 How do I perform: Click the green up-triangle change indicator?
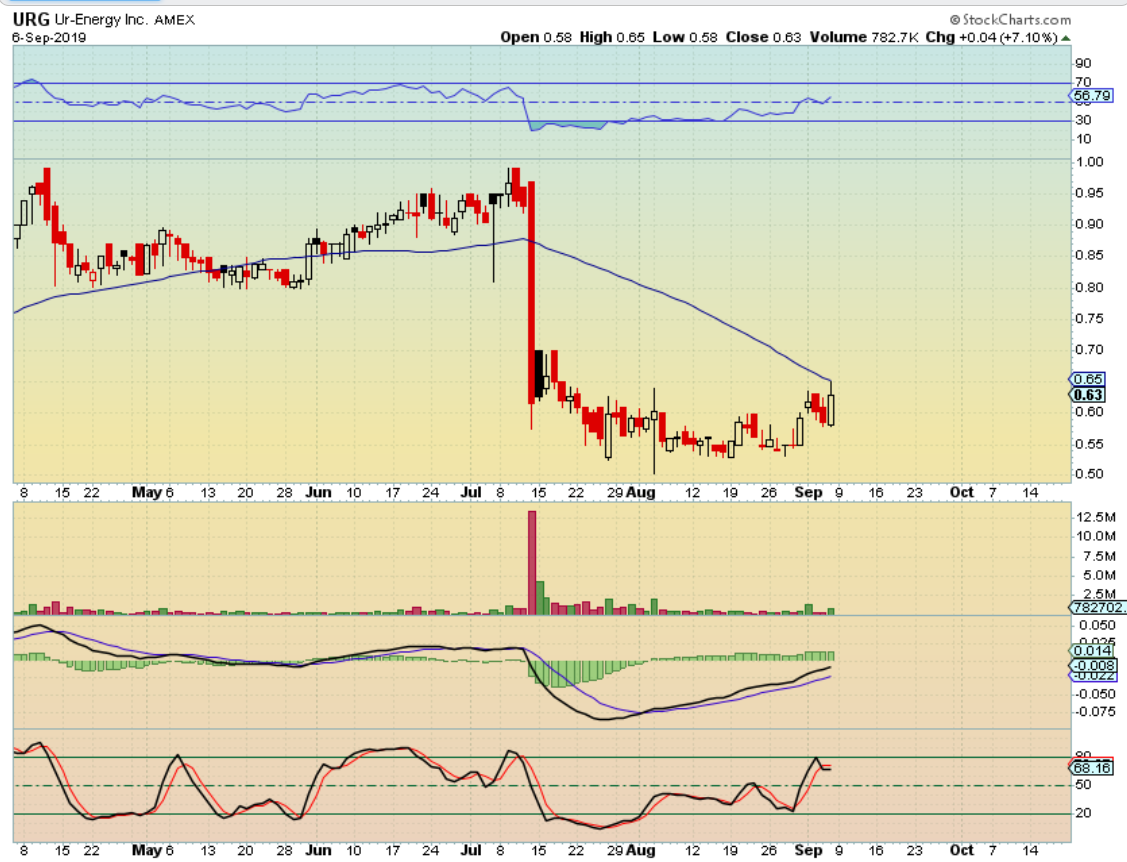point(1066,38)
